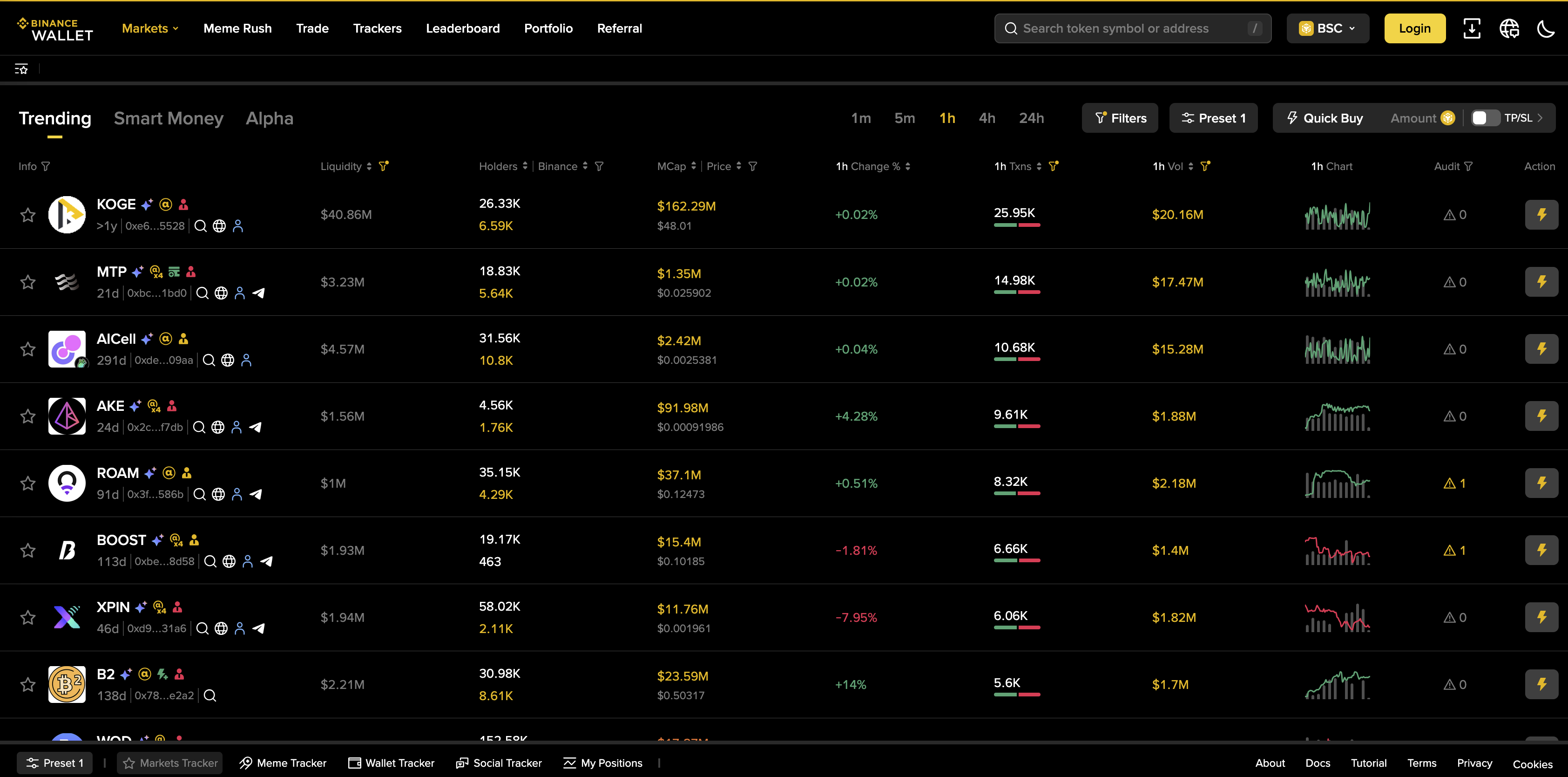Open ROAM community person icon
Screen dimensions: 1568x777
coord(237,494)
